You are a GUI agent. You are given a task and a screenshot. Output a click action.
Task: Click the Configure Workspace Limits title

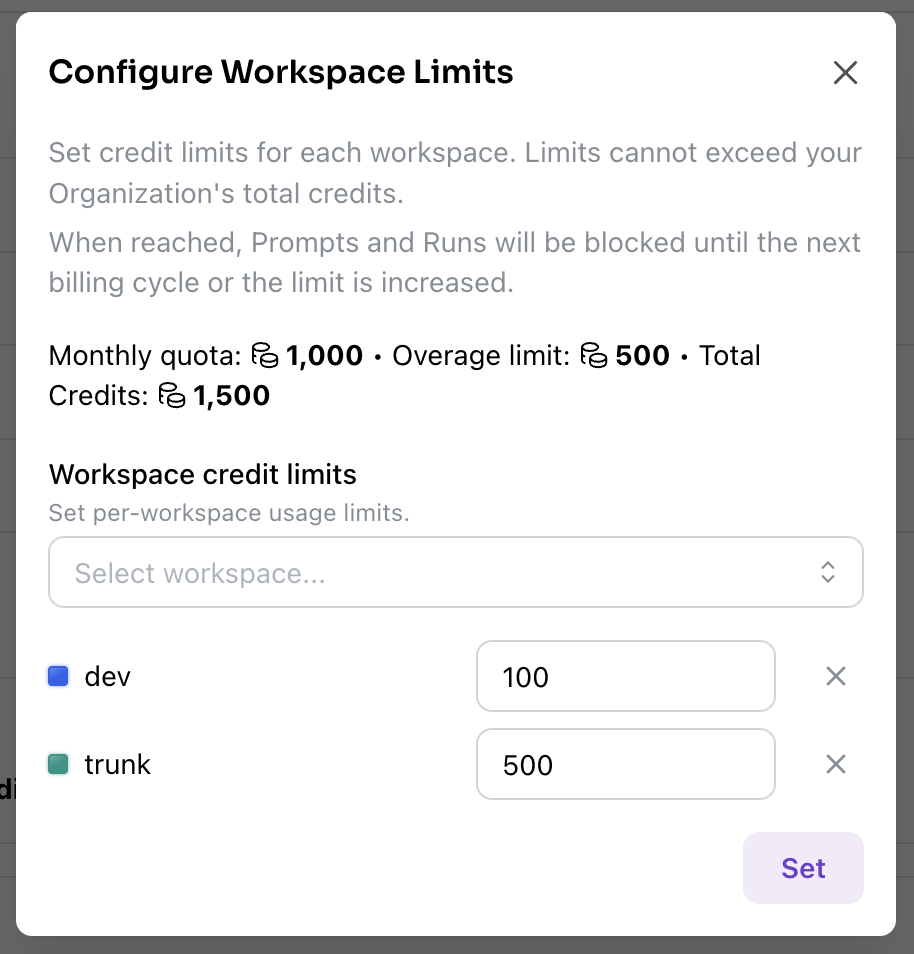(280, 72)
